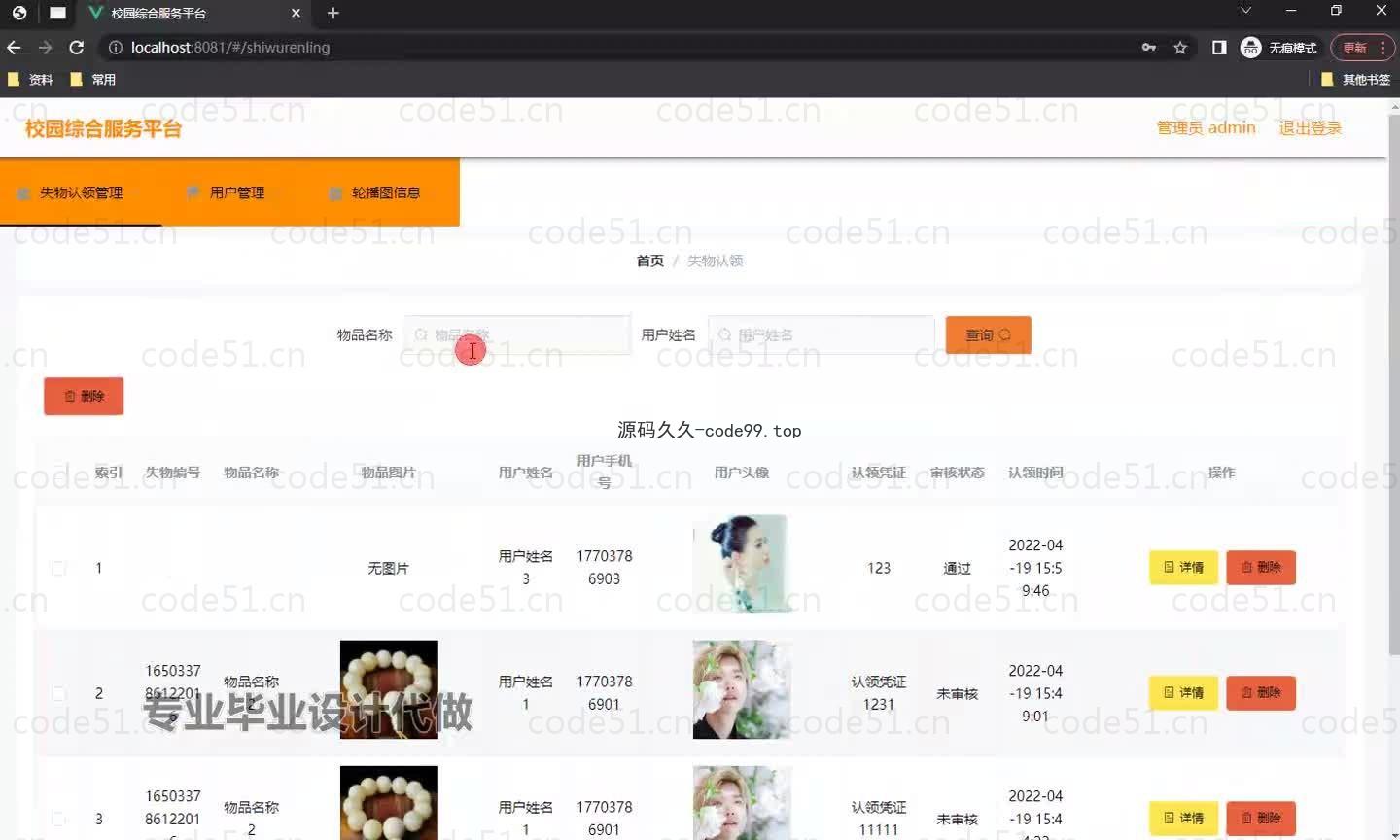Click the 校园综合服务平台 site title
The image size is (1400, 840).
pos(103,128)
